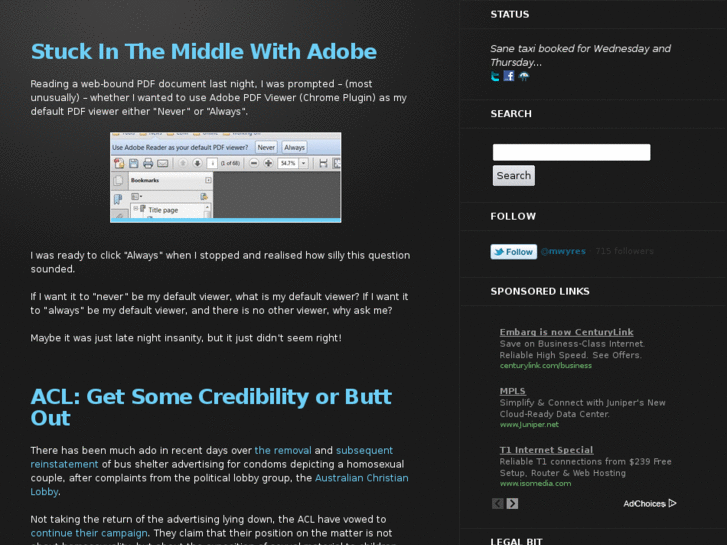Viewport: 727px width, 545px height.
Task: Open "ACL: Get Some Credibility or Butt Out" post
Action: pos(211,407)
